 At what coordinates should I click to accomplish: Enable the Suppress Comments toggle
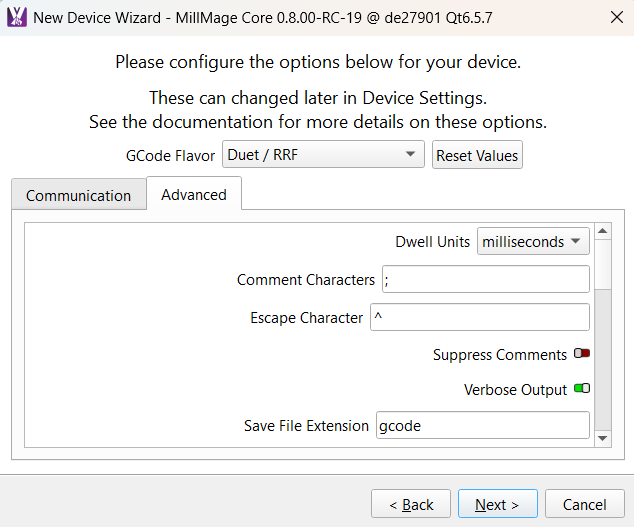tap(582, 355)
